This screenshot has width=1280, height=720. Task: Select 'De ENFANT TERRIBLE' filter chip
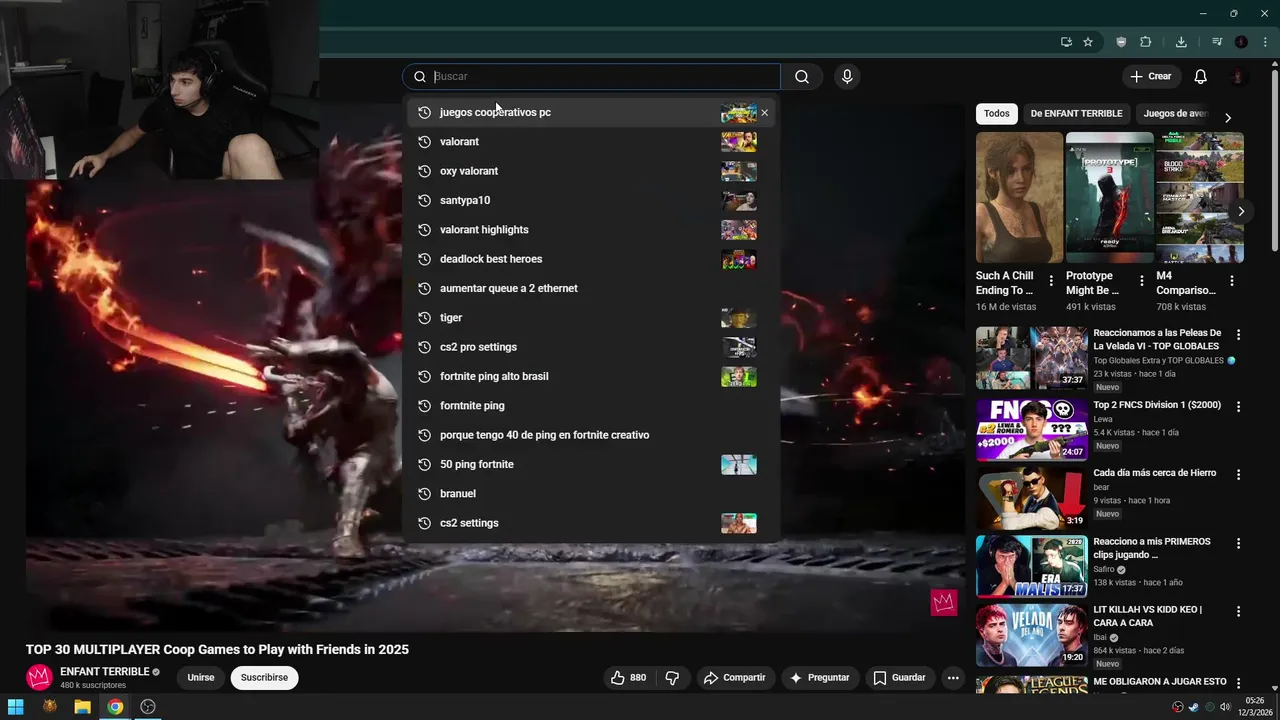coord(1076,114)
